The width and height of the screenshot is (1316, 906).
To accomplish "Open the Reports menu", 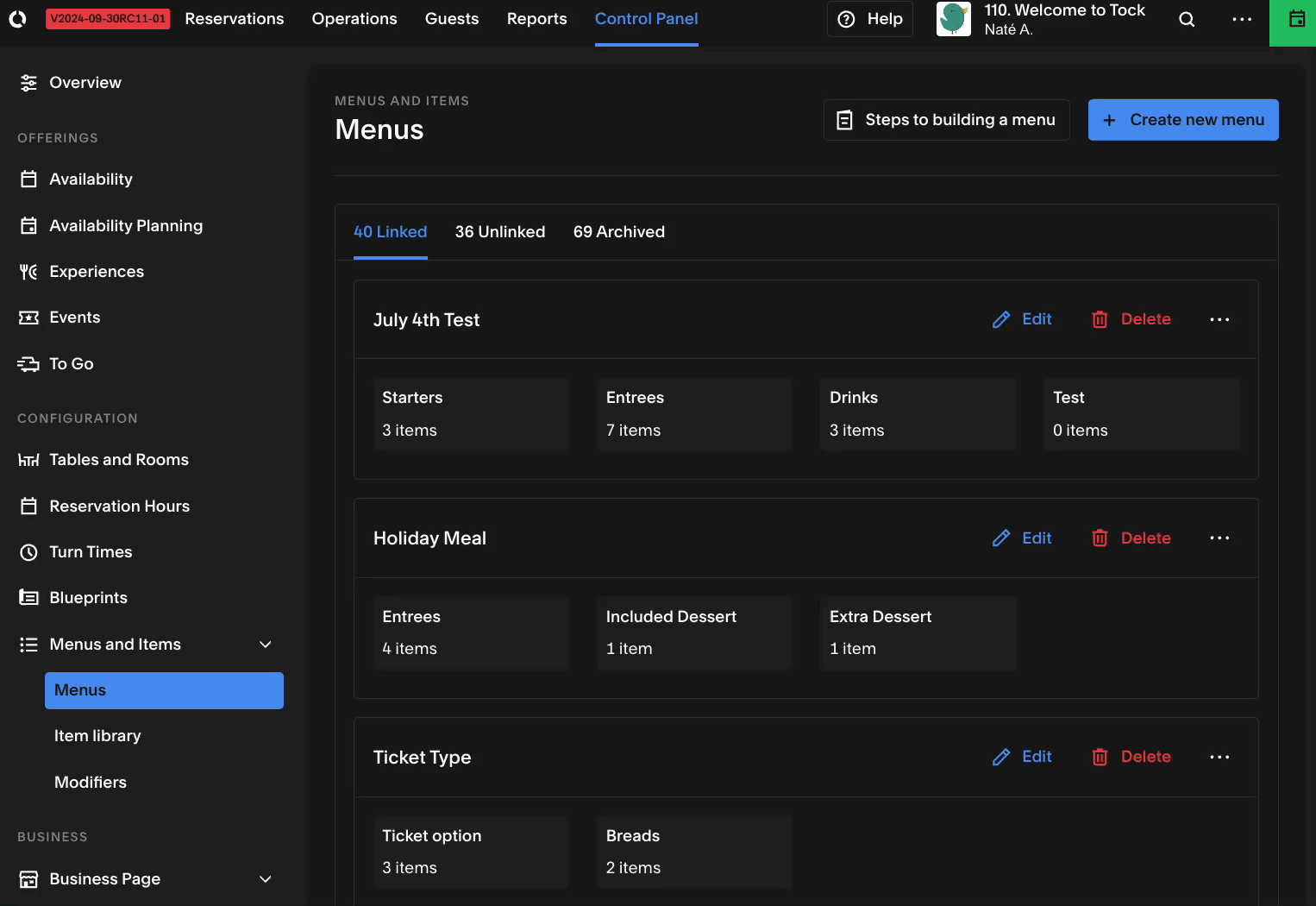I will point(537,19).
